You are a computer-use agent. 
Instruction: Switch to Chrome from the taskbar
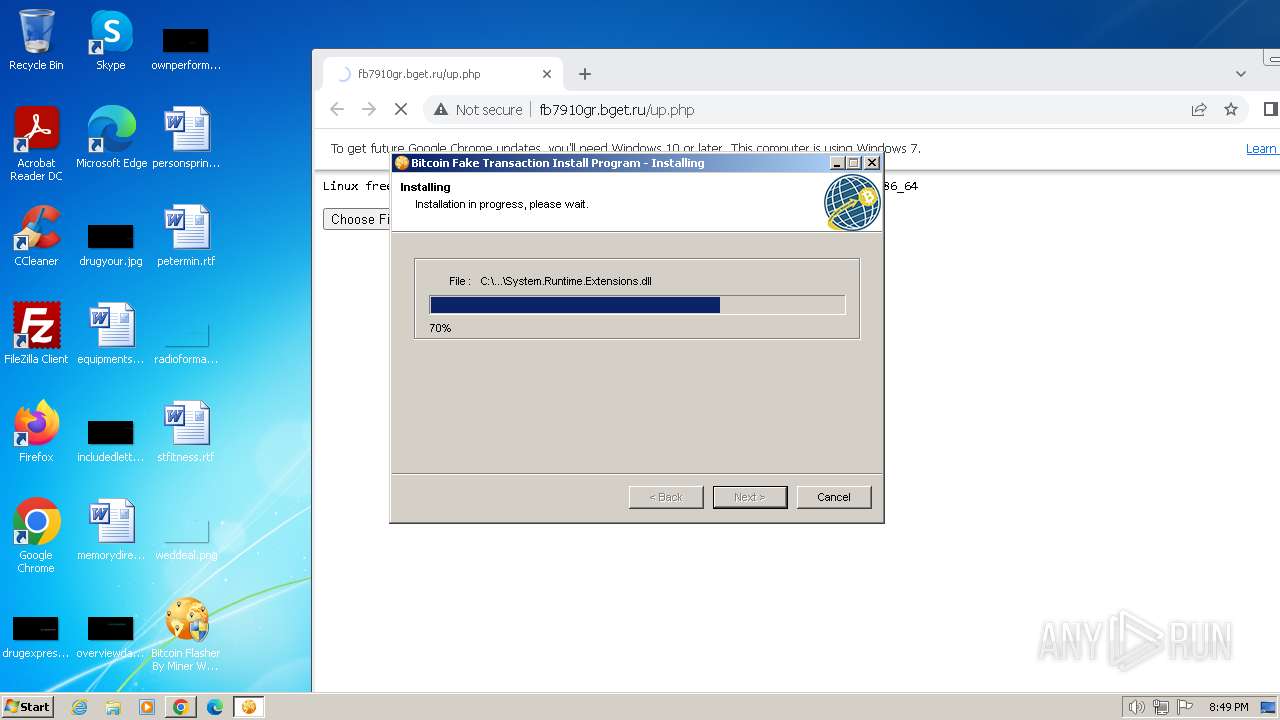(x=180, y=707)
